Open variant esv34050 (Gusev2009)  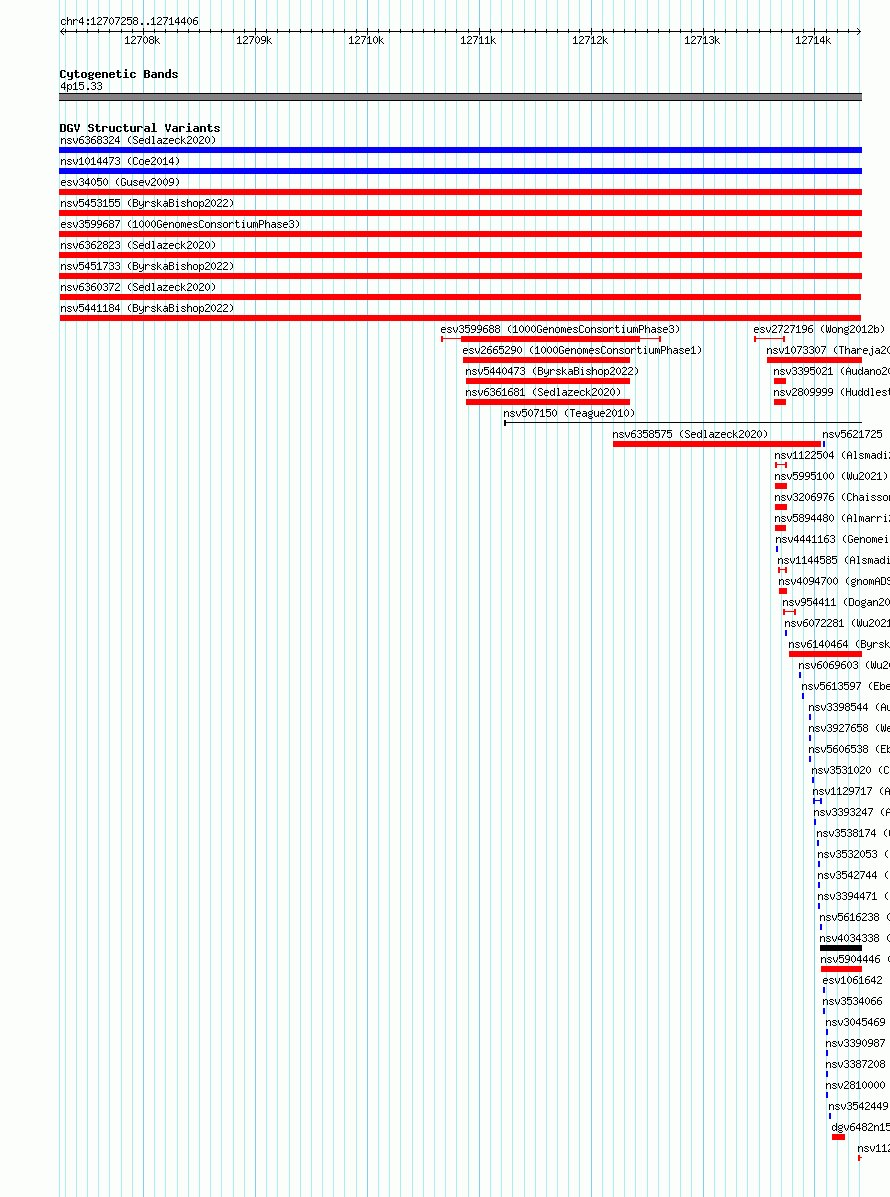120,182
